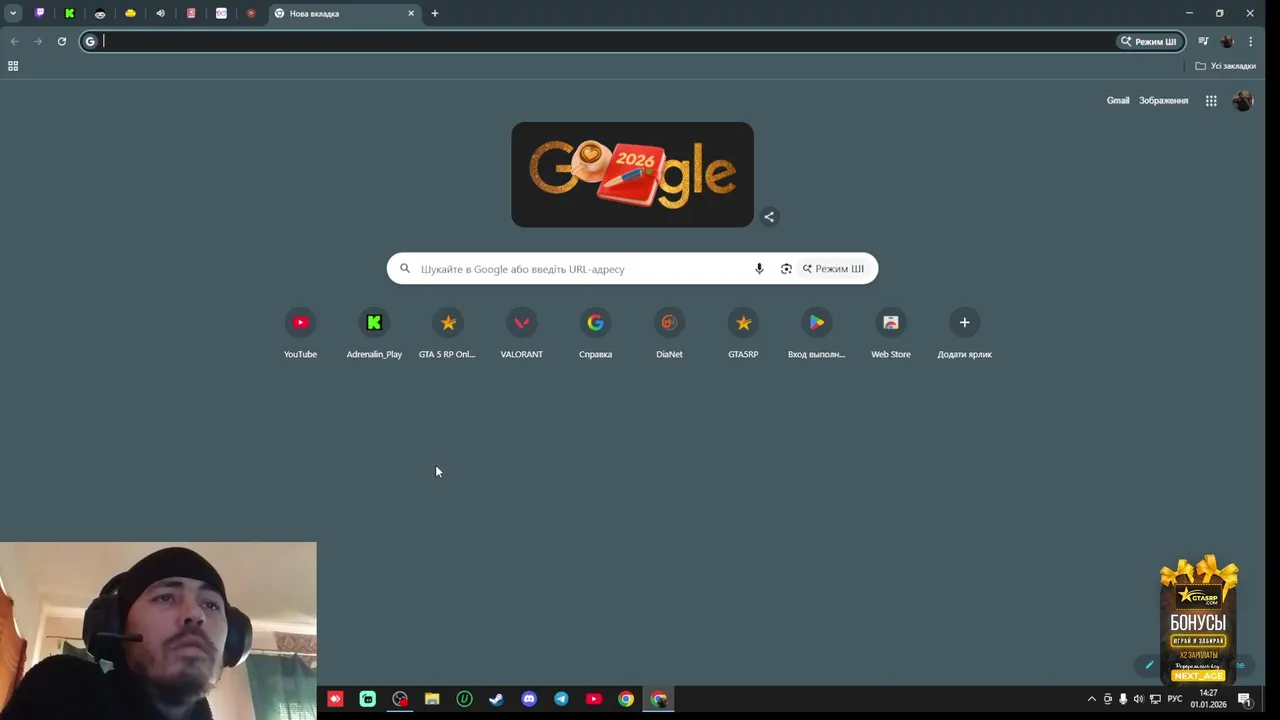Viewport: 1280px width, 720px height.
Task: Open Google account avatar on page
Action: click(1243, 100)
